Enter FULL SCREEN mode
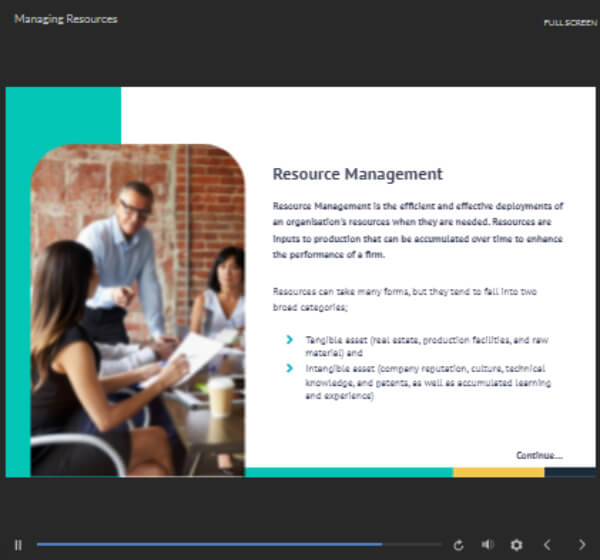This screenshot has height=560, width=600. (571, 22)
